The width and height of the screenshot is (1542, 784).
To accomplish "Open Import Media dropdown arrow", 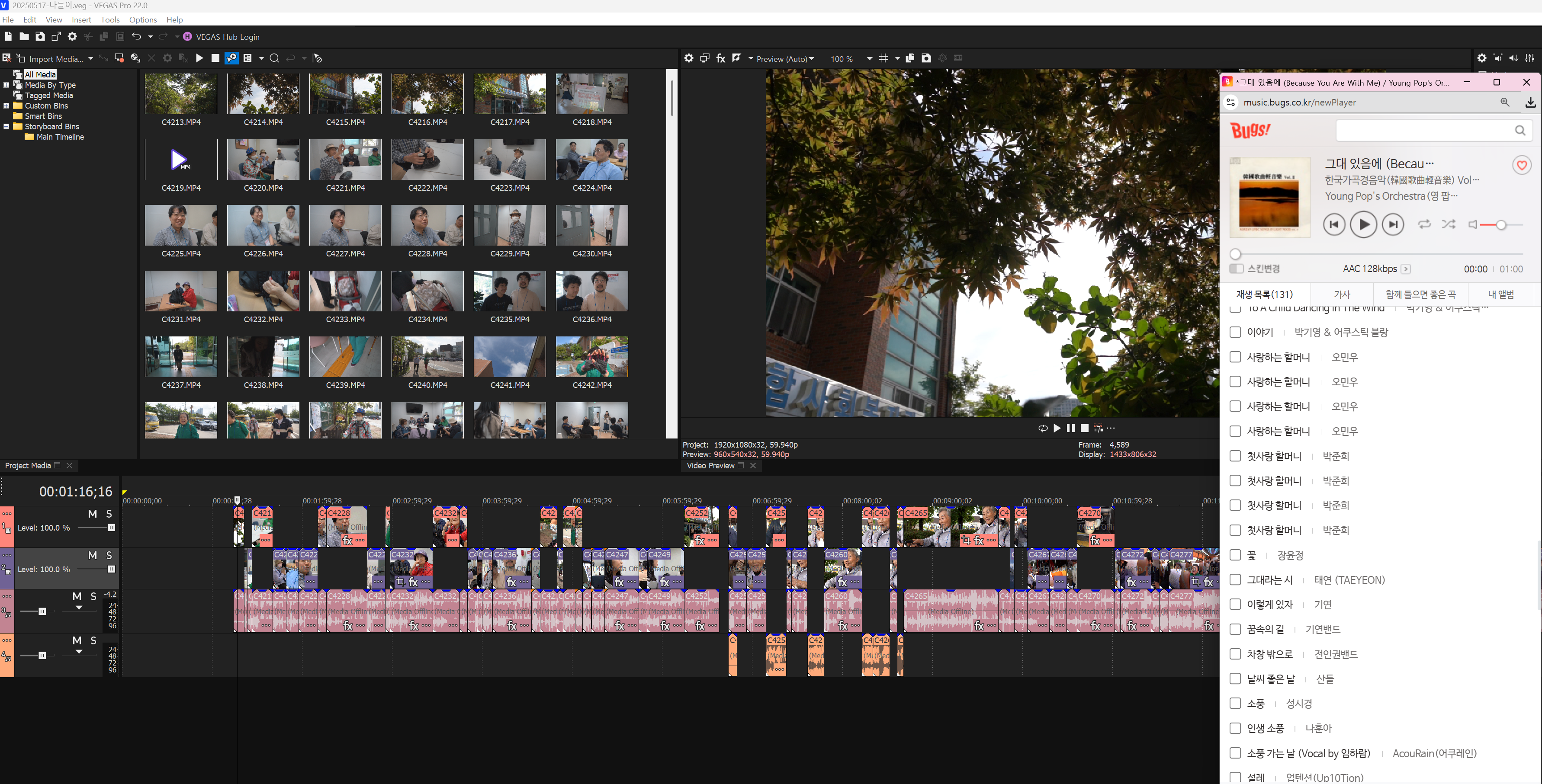I will coord(90,59).
